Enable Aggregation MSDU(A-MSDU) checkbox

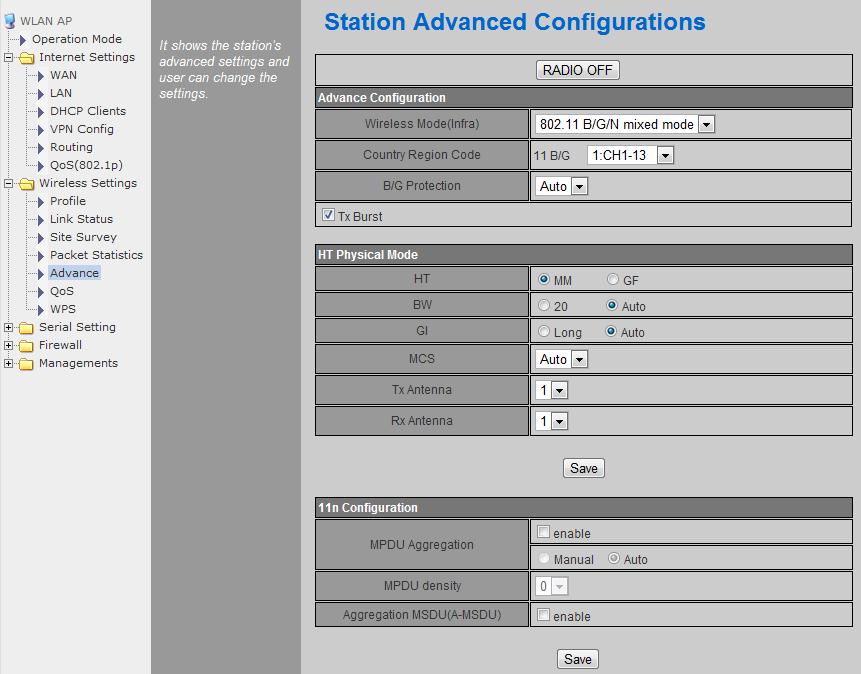click(543, 614)
